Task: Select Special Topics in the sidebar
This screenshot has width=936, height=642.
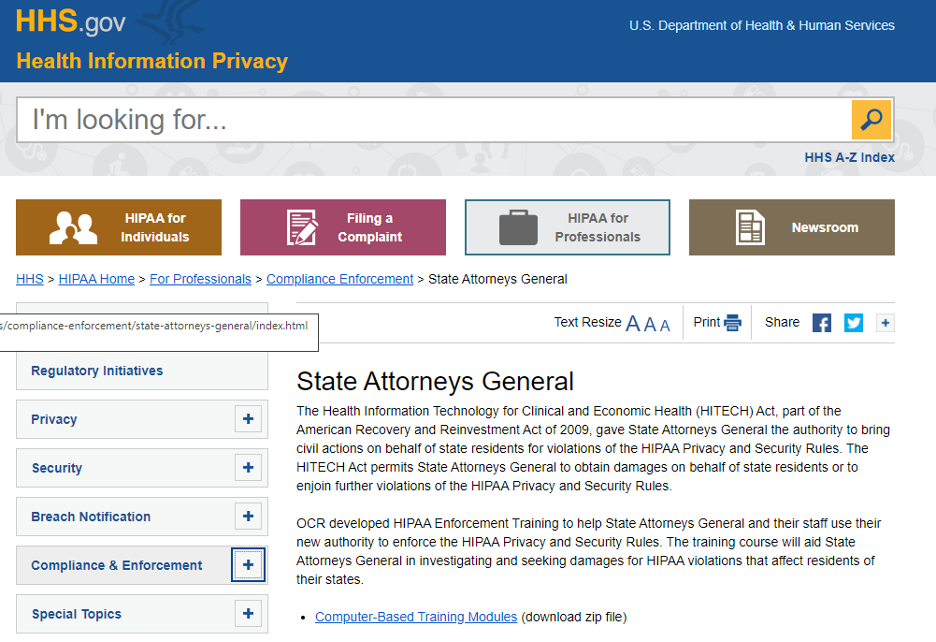Action: (76, 614)
